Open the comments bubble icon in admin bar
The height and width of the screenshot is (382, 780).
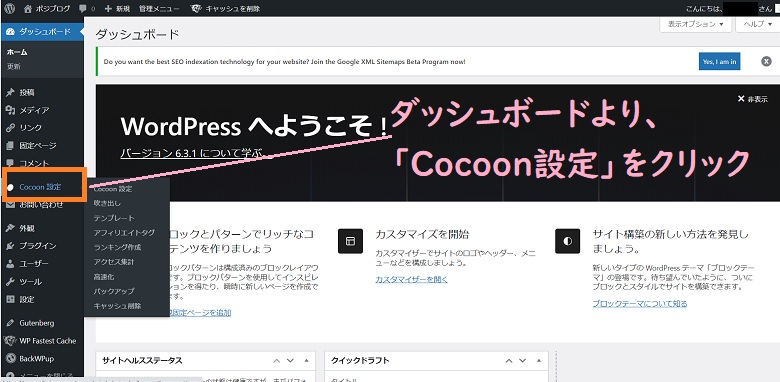[83, 8]
